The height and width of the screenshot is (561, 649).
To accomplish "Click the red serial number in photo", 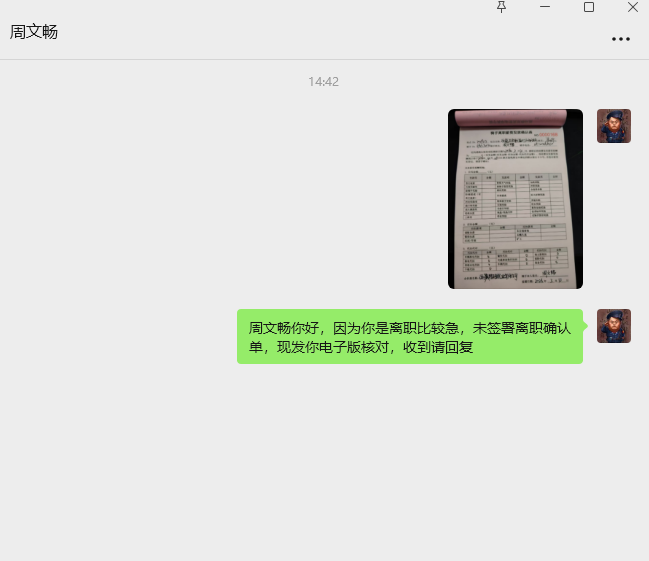I will [547, 135].
